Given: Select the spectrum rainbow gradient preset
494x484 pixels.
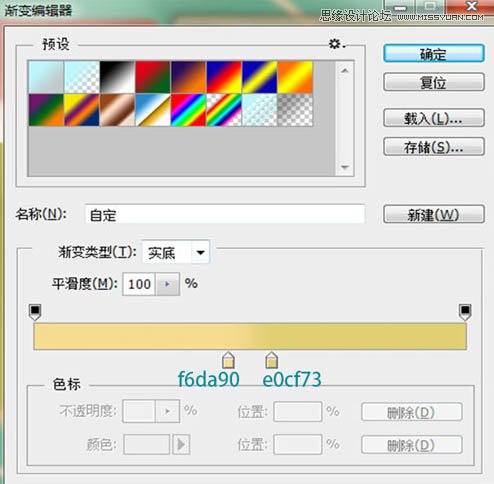Looking at the screenshot, I should [189, 110].
